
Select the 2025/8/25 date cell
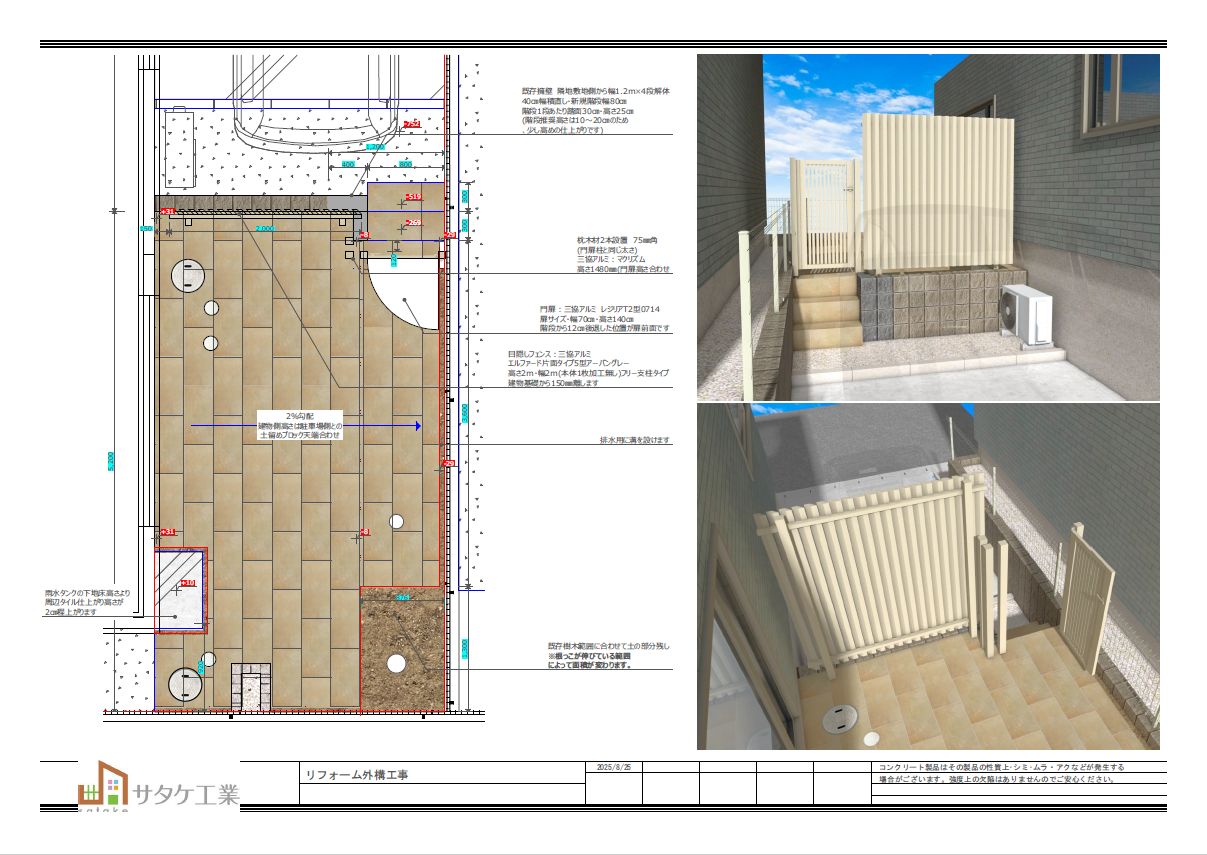click(x=612, y=767)
